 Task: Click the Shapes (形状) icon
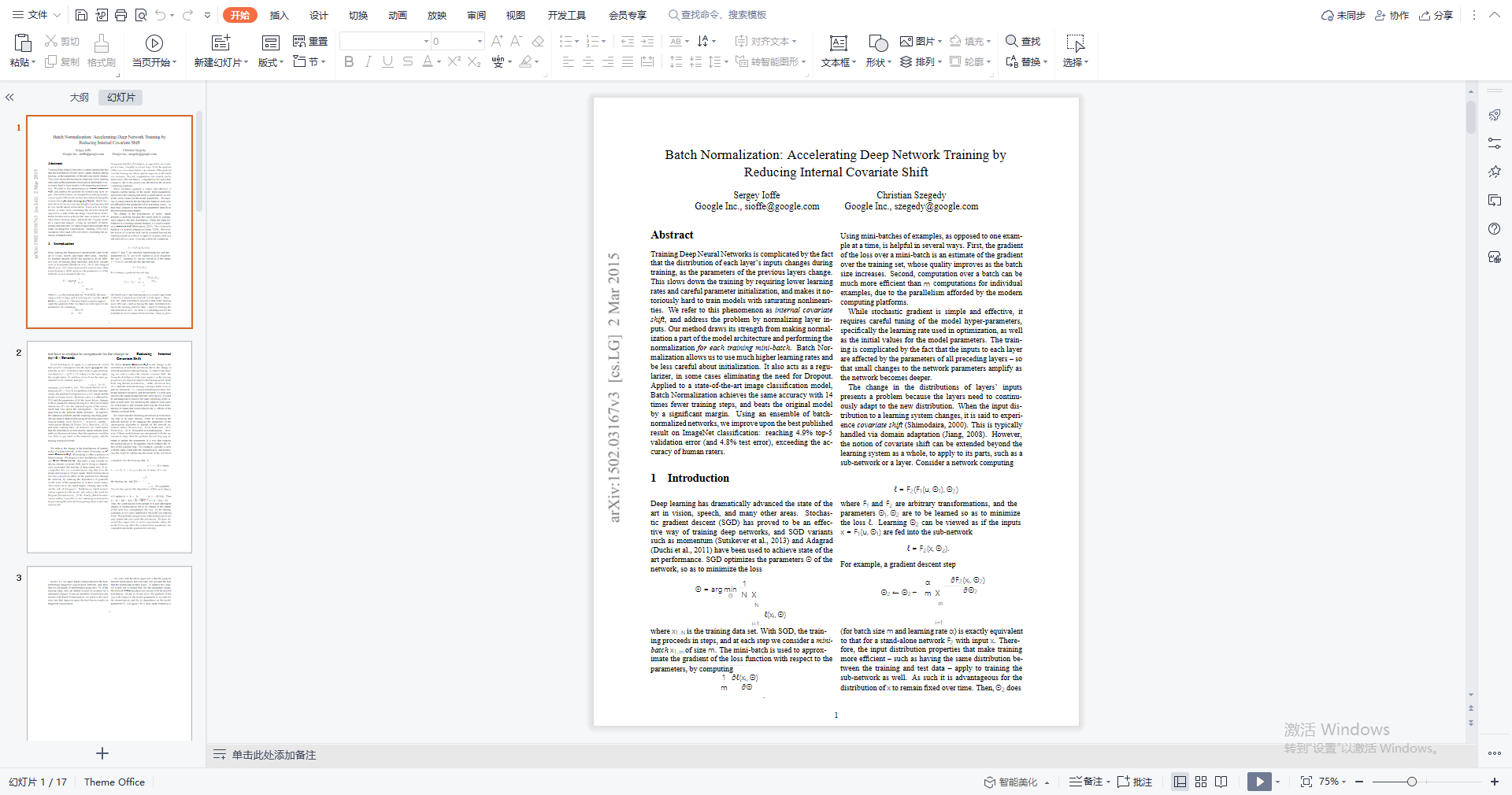[x=878, y=43]
